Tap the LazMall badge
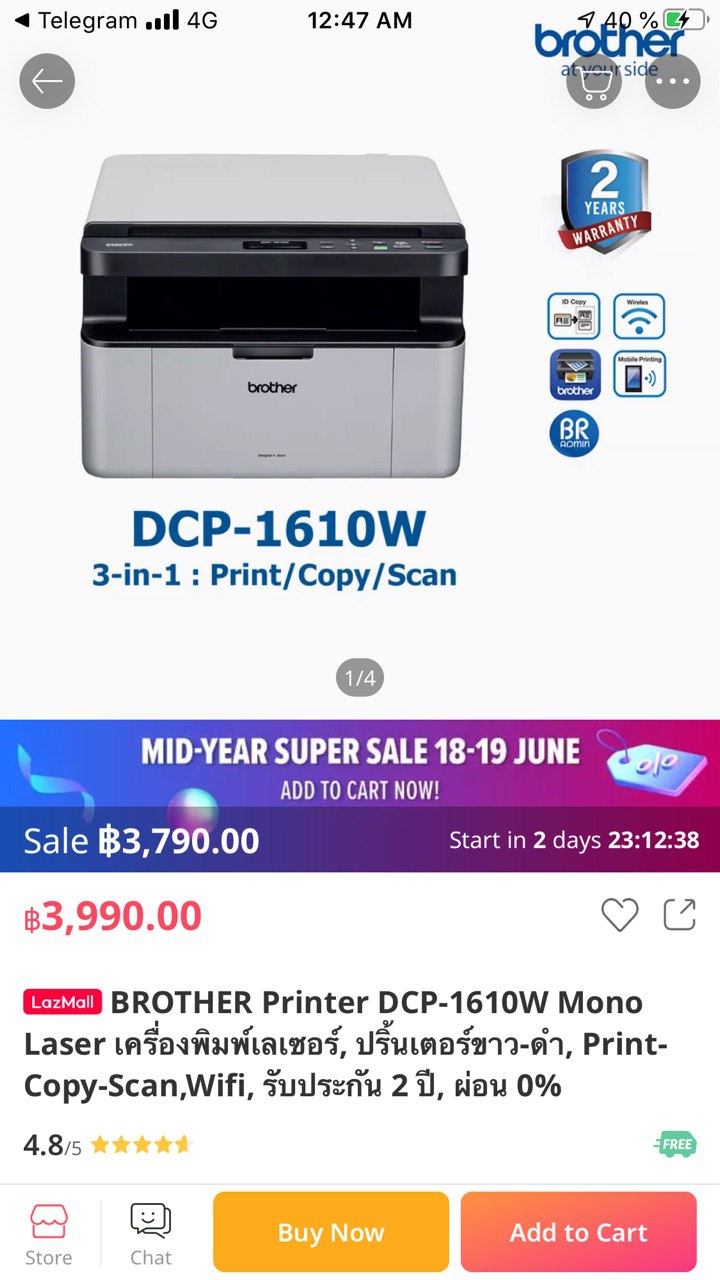This screenshot has height=1280, width=720. pyautogui.click(x=63, y=1002)
